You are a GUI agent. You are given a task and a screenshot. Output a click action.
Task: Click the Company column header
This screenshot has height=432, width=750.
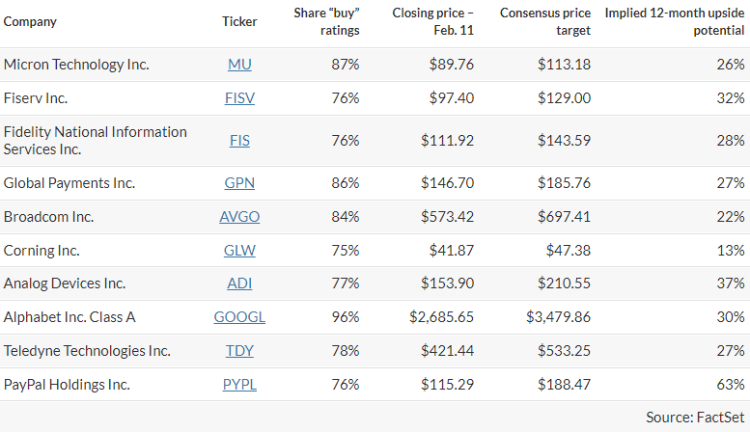(x=30, y=21)
